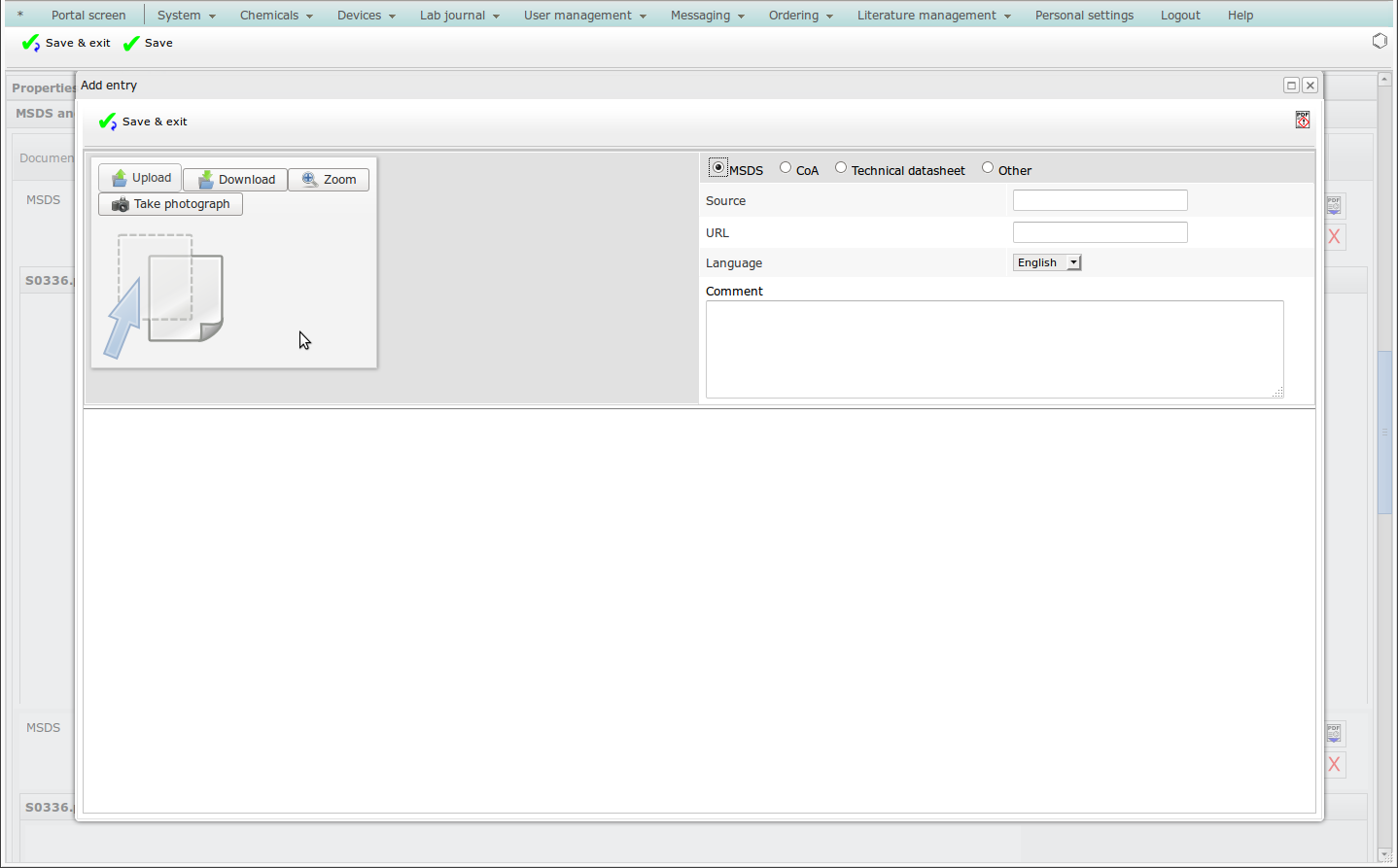Click the scrollbar up arrow
Viewport: 1398px width, 868px height.
(1385, 80)
